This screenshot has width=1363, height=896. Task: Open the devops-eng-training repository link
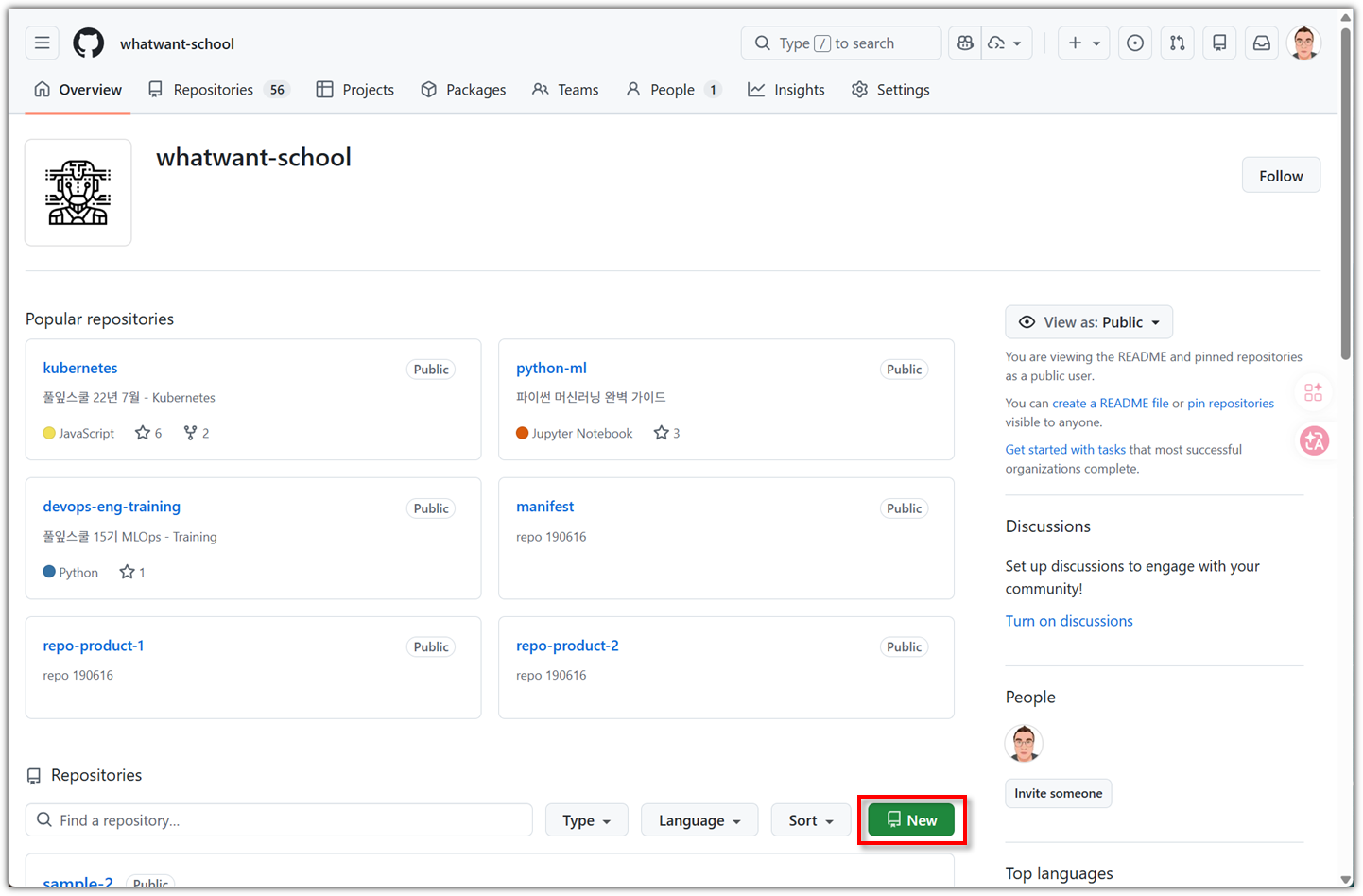coord(112,507)
